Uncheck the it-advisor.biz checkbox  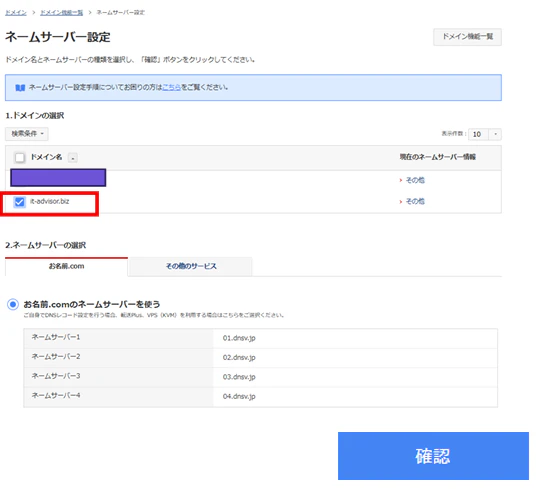coord(19,202)
